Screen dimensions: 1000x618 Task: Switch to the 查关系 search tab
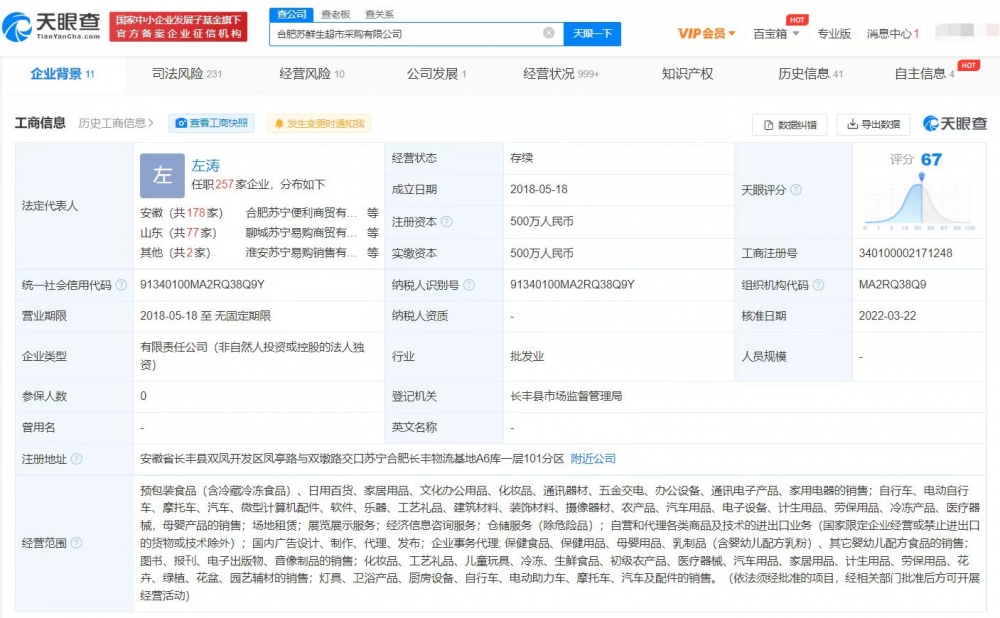tap(379, 14)
